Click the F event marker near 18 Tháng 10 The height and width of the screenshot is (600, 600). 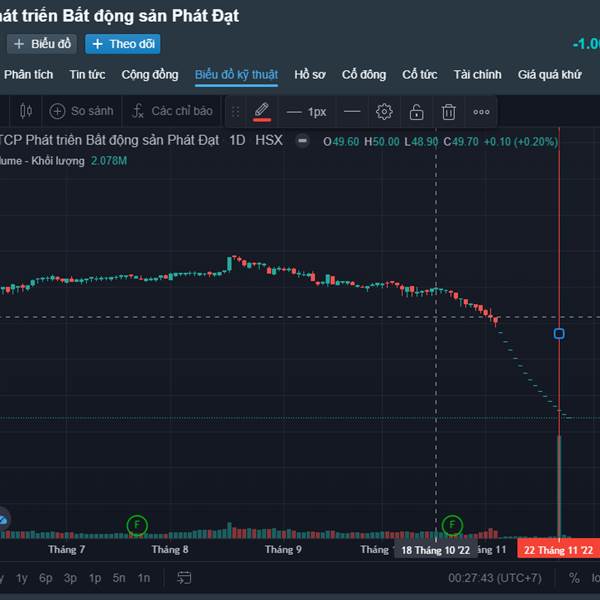pos(452,525)
